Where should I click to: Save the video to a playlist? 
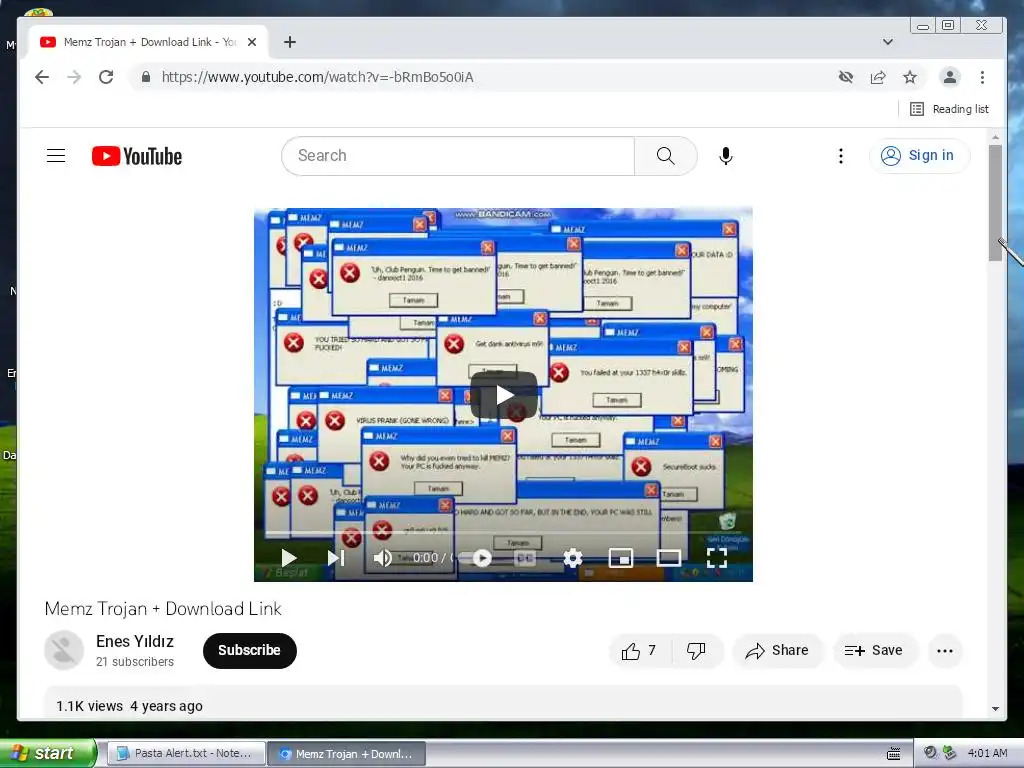point(874,650)
